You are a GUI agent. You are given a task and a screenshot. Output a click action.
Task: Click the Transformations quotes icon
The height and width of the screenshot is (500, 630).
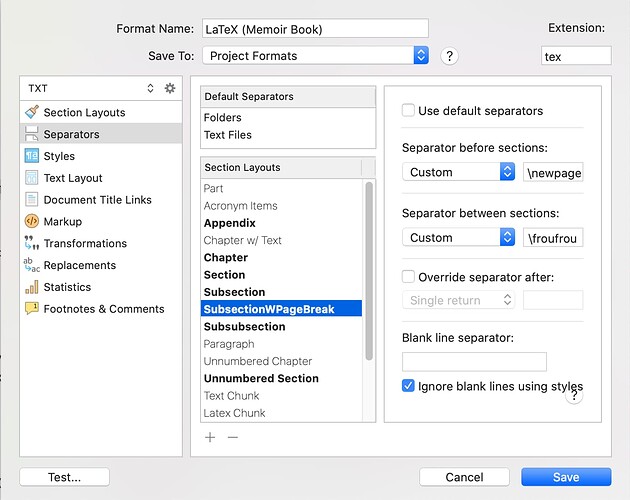[x=32, y=243]
